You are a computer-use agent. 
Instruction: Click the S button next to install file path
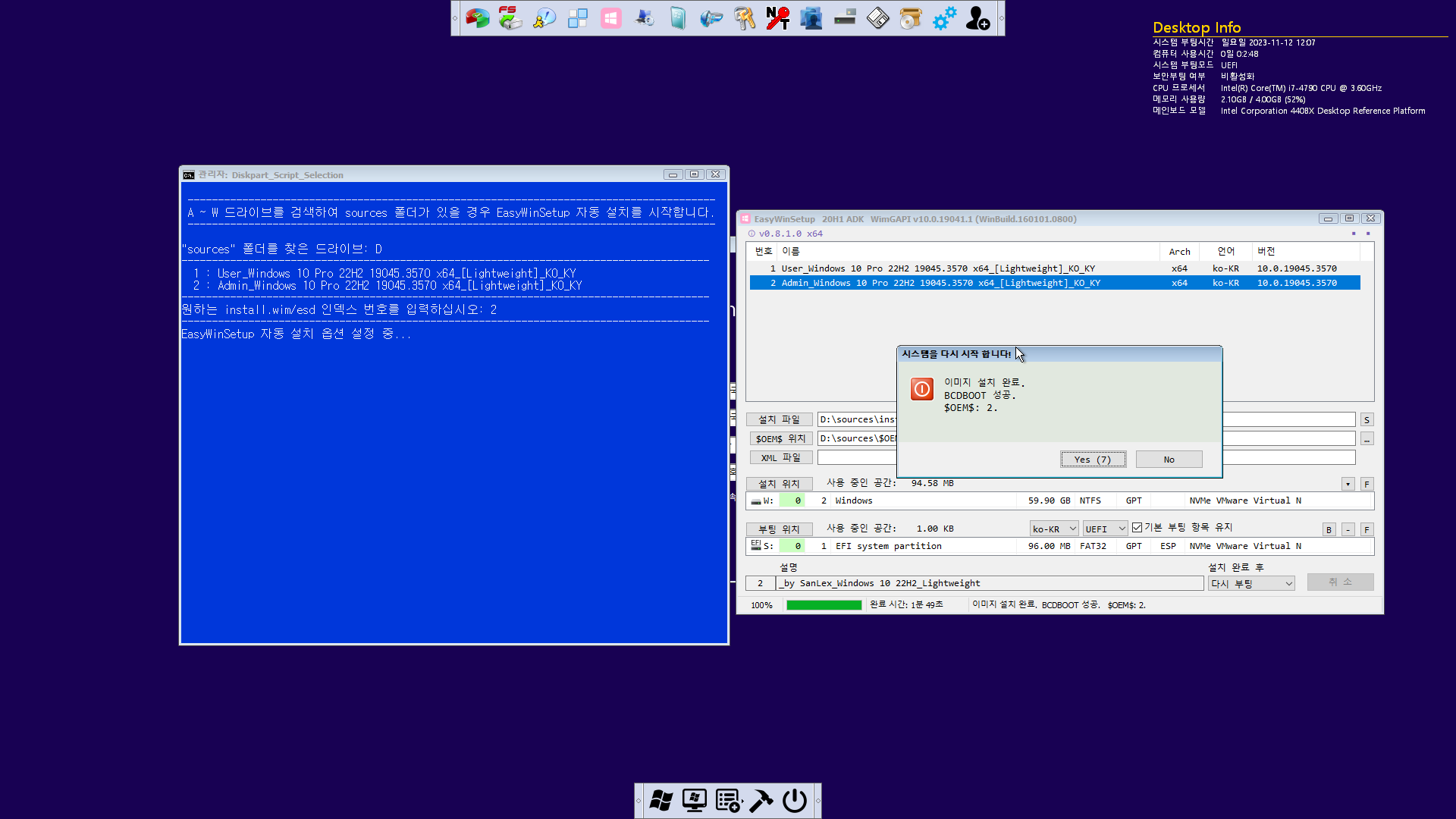(1367, 419)
